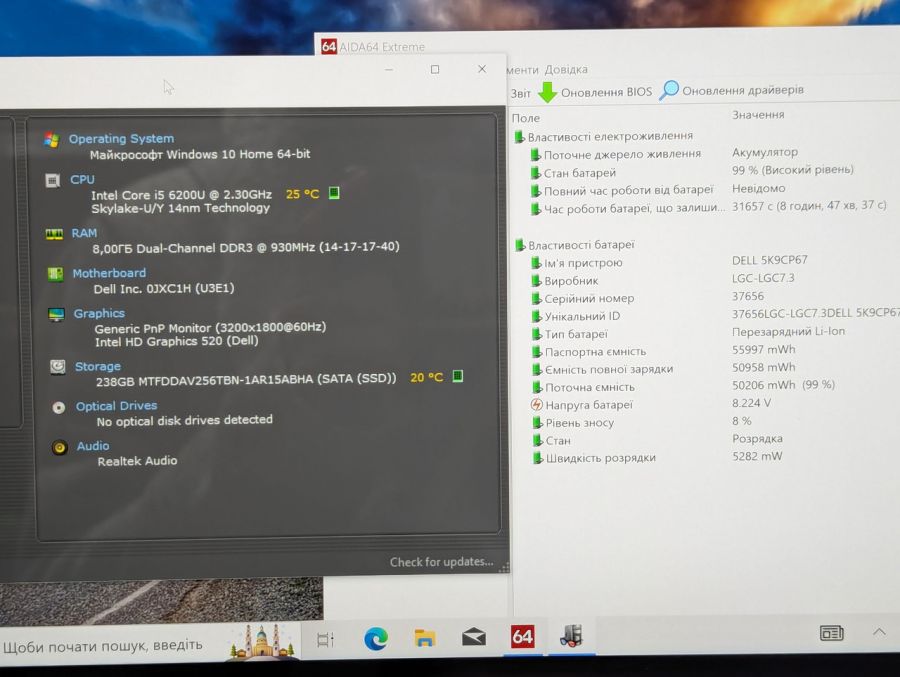Open Mail app from taskbar
This screenshot has width=900, height=677.
pyautogui.click(x=474, y=637)
